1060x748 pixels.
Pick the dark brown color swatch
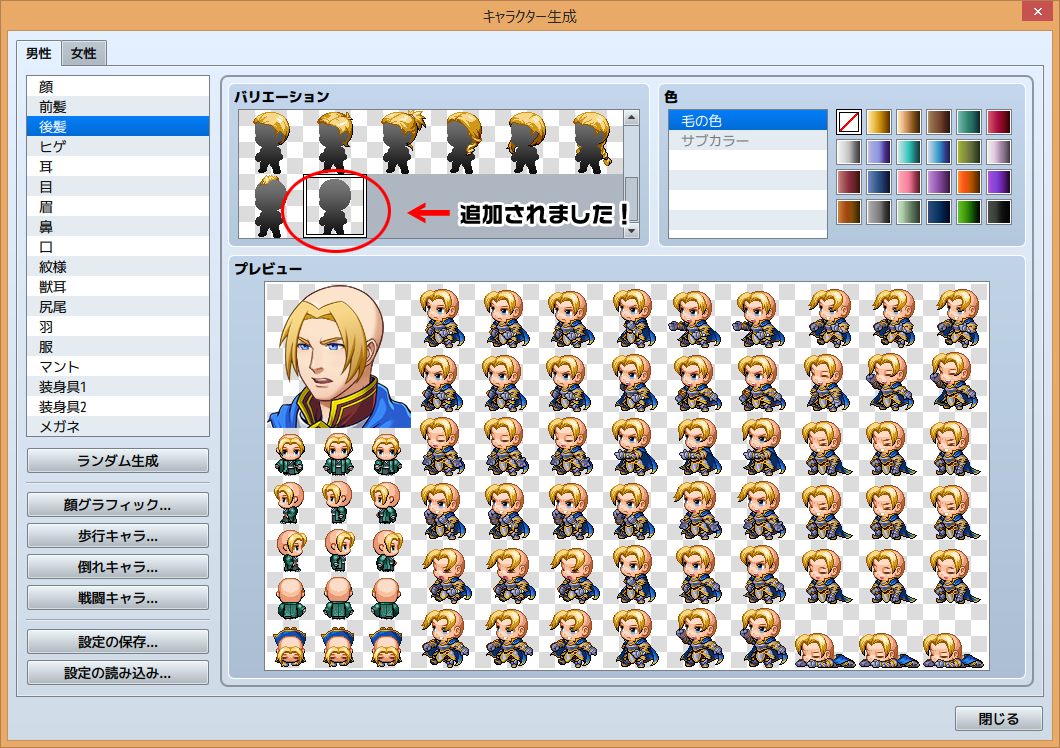pyautogui.click(x=938, y=122)
